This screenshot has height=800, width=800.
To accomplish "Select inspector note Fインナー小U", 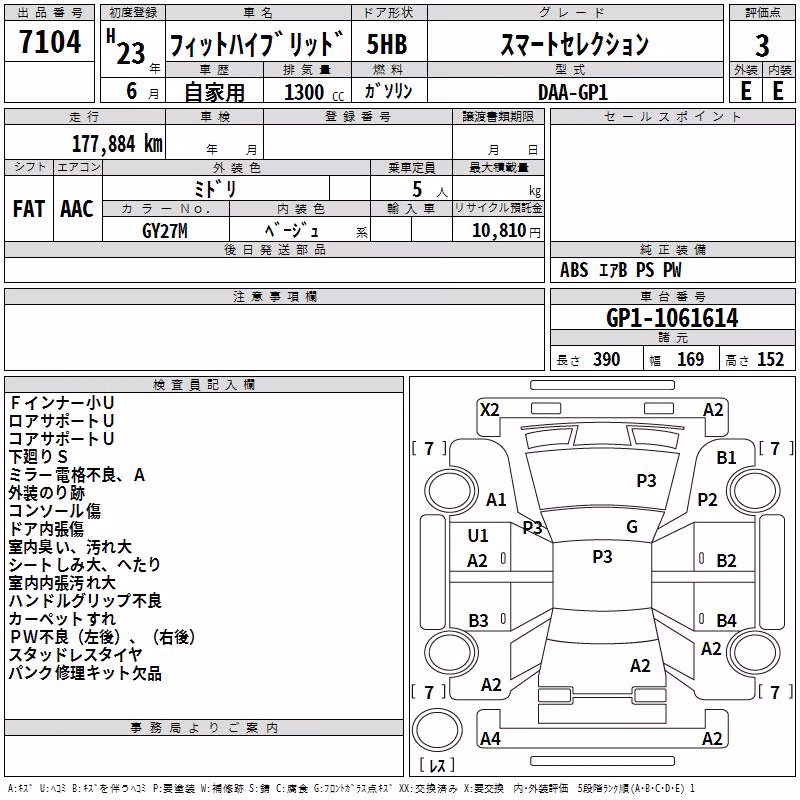I will [62, 403].
